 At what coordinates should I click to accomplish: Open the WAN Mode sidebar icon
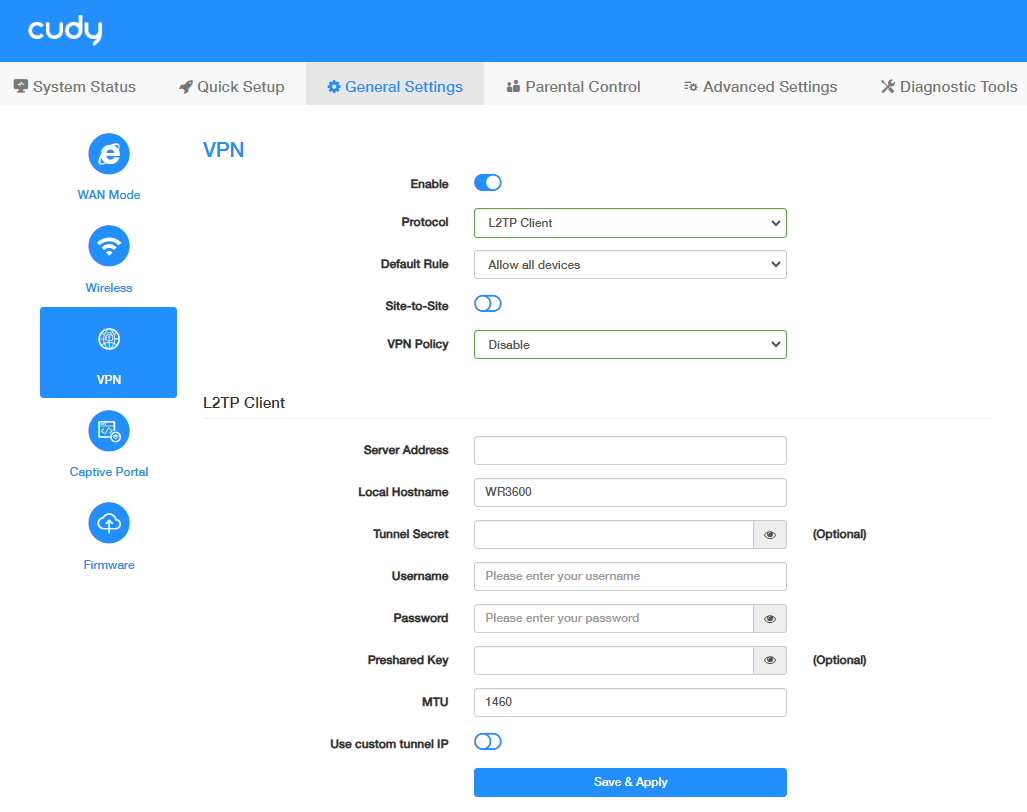(109, 153)
